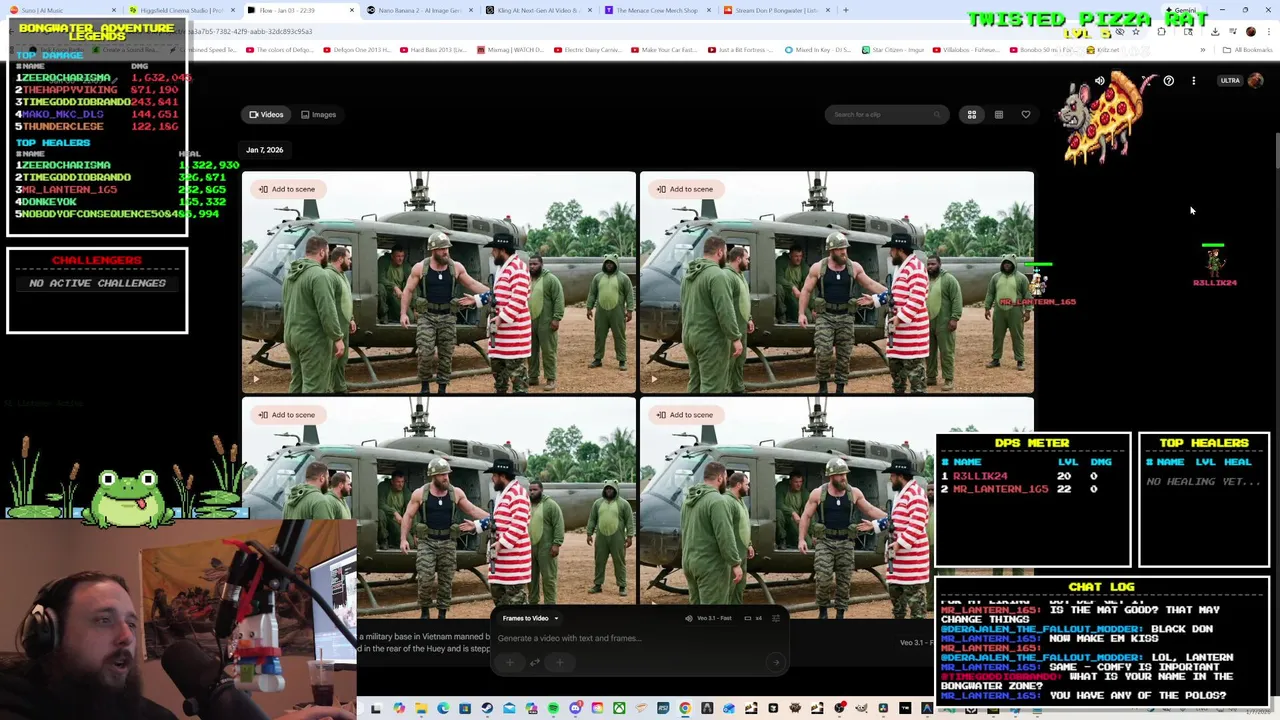Show favorites with the heart icon
Viewport: 1280px width, 720px height.
(1025, 114)
